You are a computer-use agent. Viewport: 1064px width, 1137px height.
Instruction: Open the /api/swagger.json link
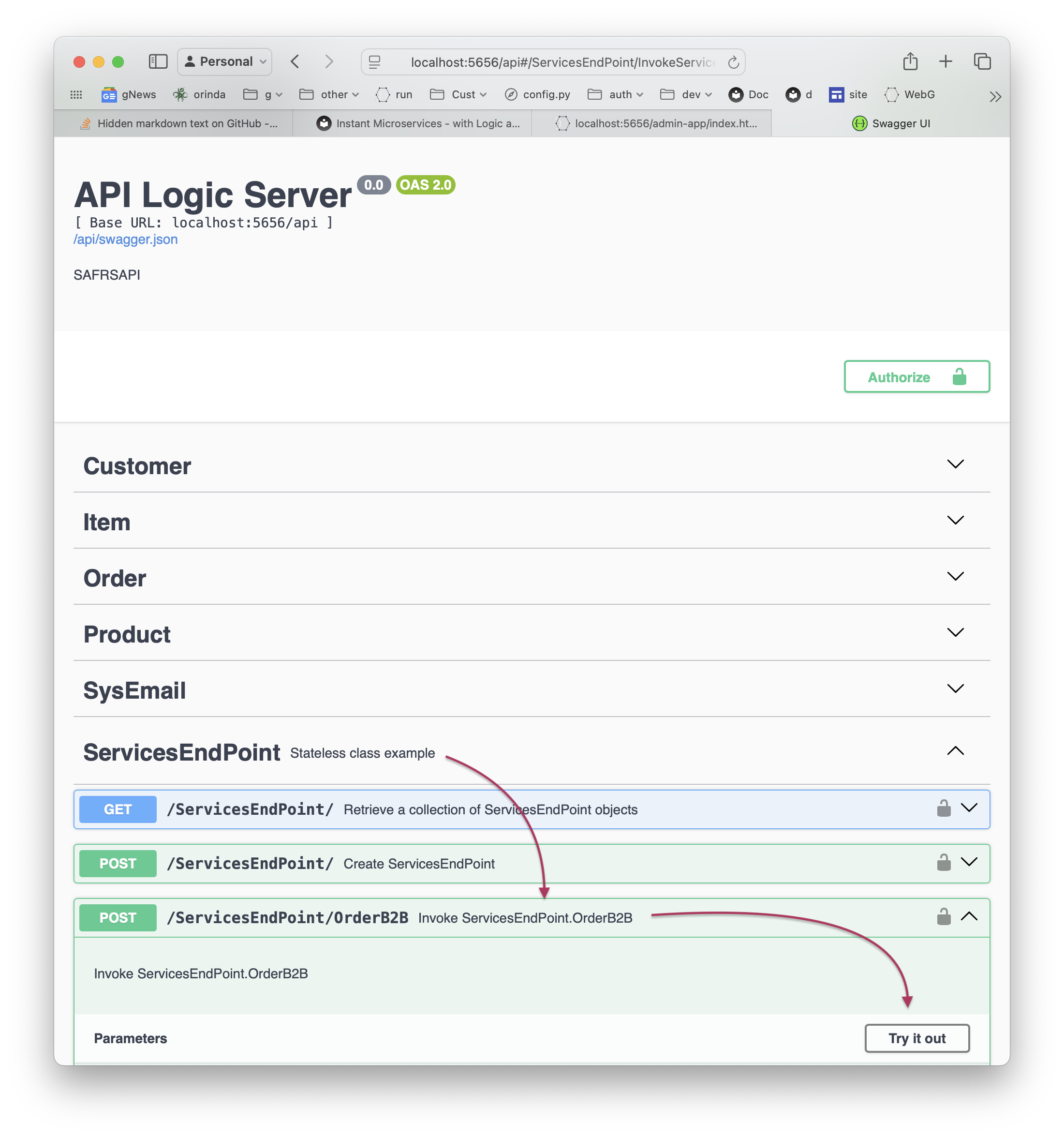(x=125, y=239)
